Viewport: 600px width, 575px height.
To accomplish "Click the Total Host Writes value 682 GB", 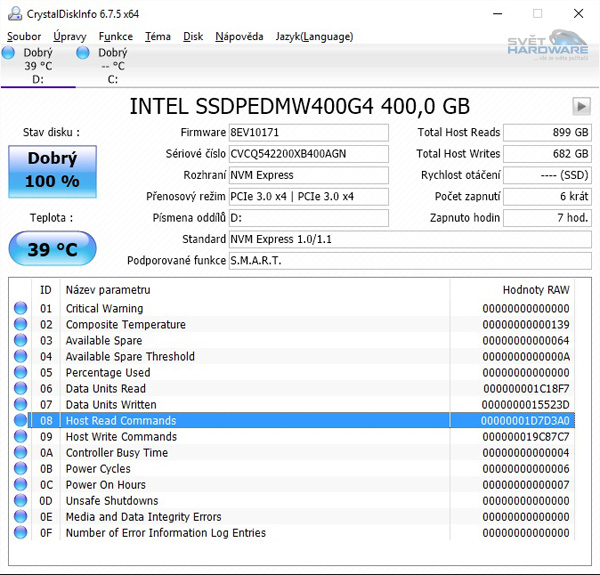I will click(x=548, y=154).
